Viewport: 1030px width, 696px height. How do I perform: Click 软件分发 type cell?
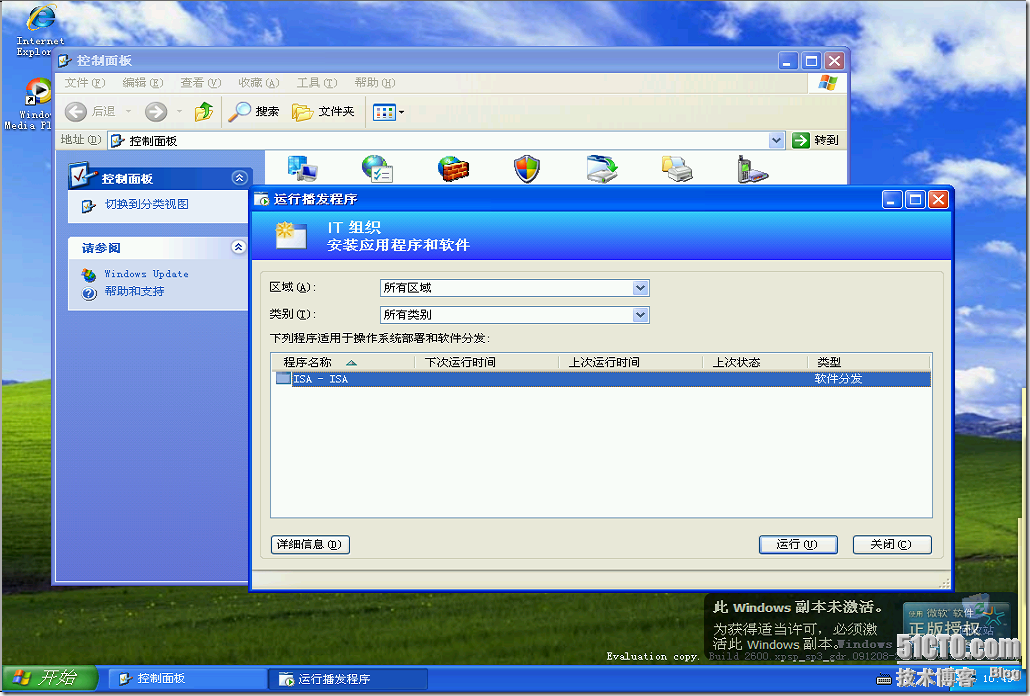[x=838, y=379]
